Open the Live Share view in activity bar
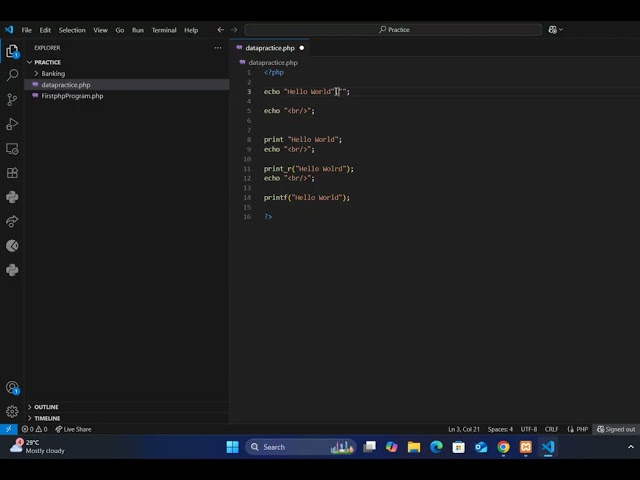The width and height of the screenshot is (640, 480). coord(12,221)
